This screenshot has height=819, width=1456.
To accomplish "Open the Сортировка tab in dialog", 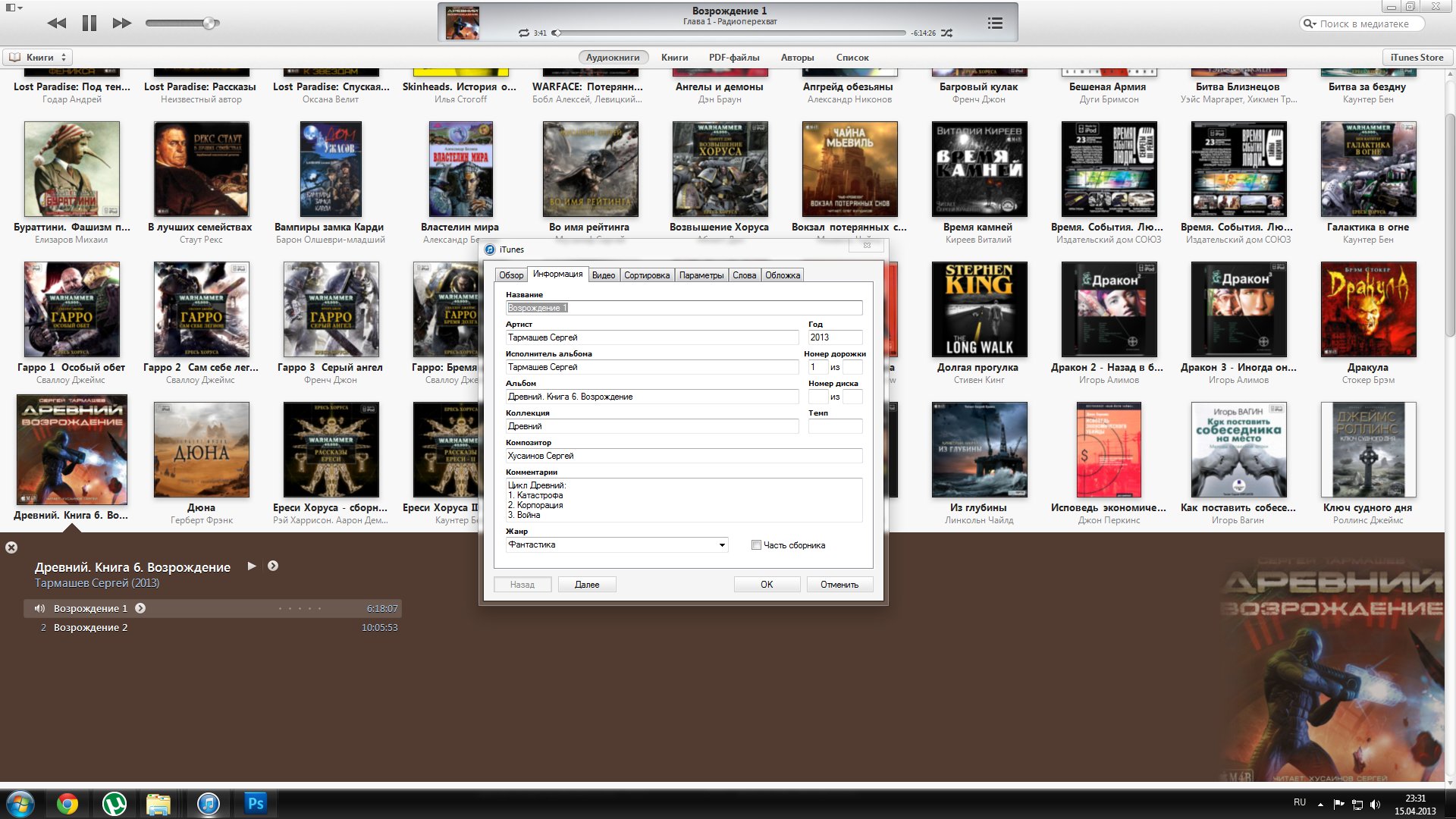I will (x=647, y=275).
